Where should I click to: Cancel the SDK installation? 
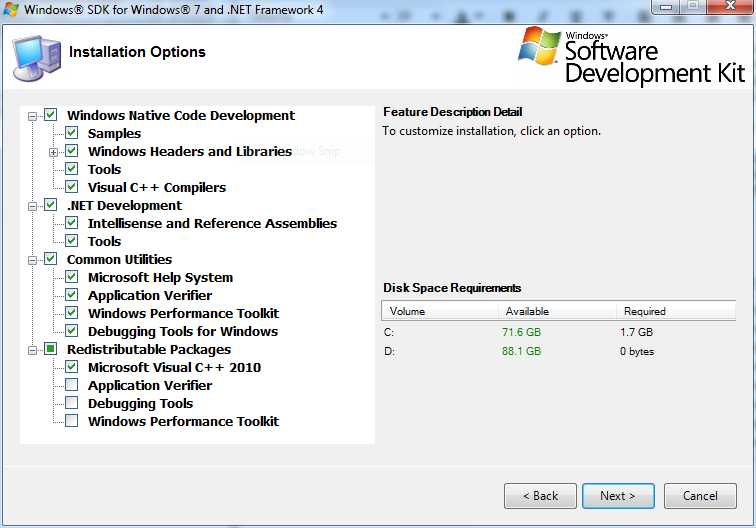[700, 496]
